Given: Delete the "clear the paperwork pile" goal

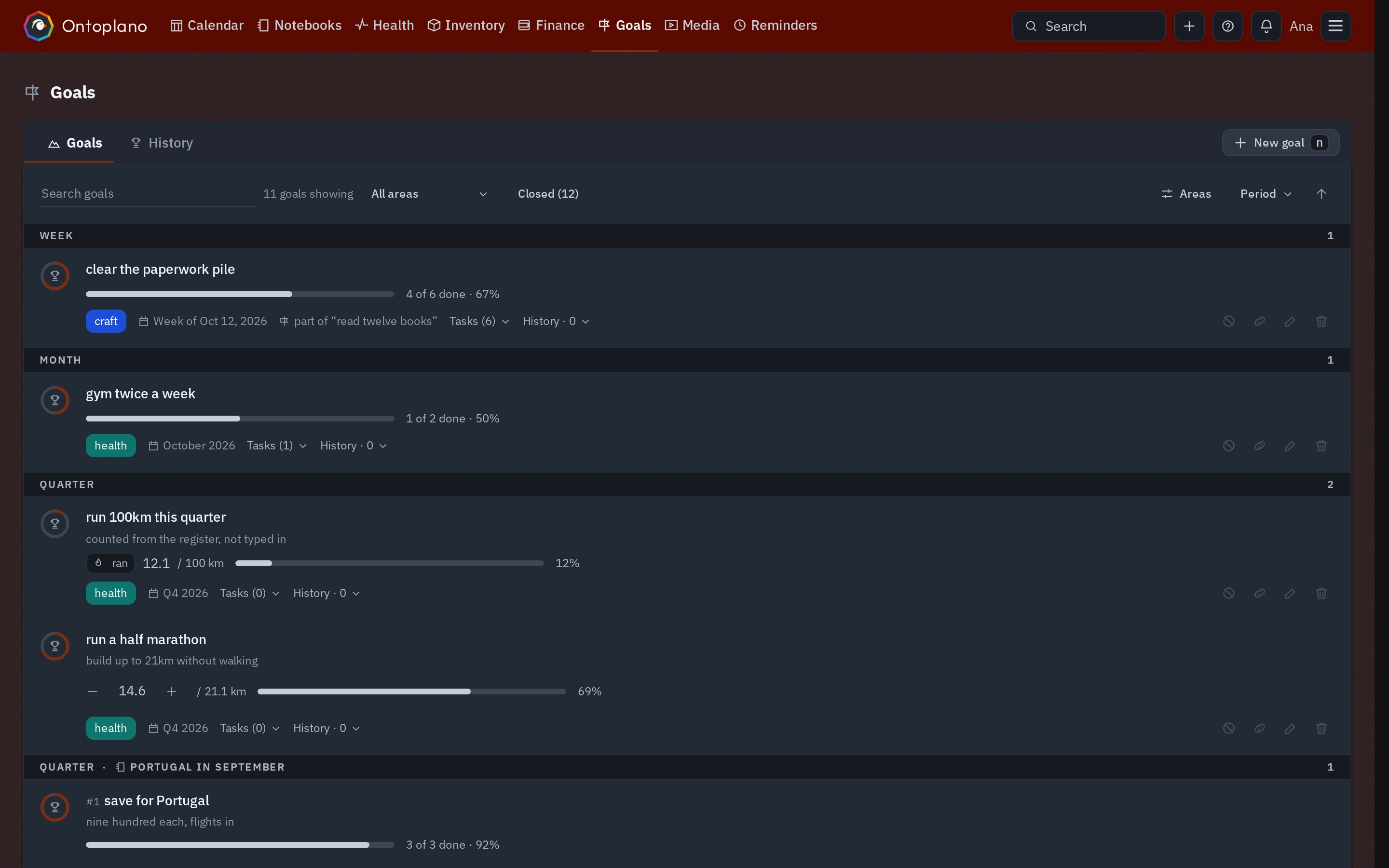Looking at the screenshot, I should [1321, 321].
